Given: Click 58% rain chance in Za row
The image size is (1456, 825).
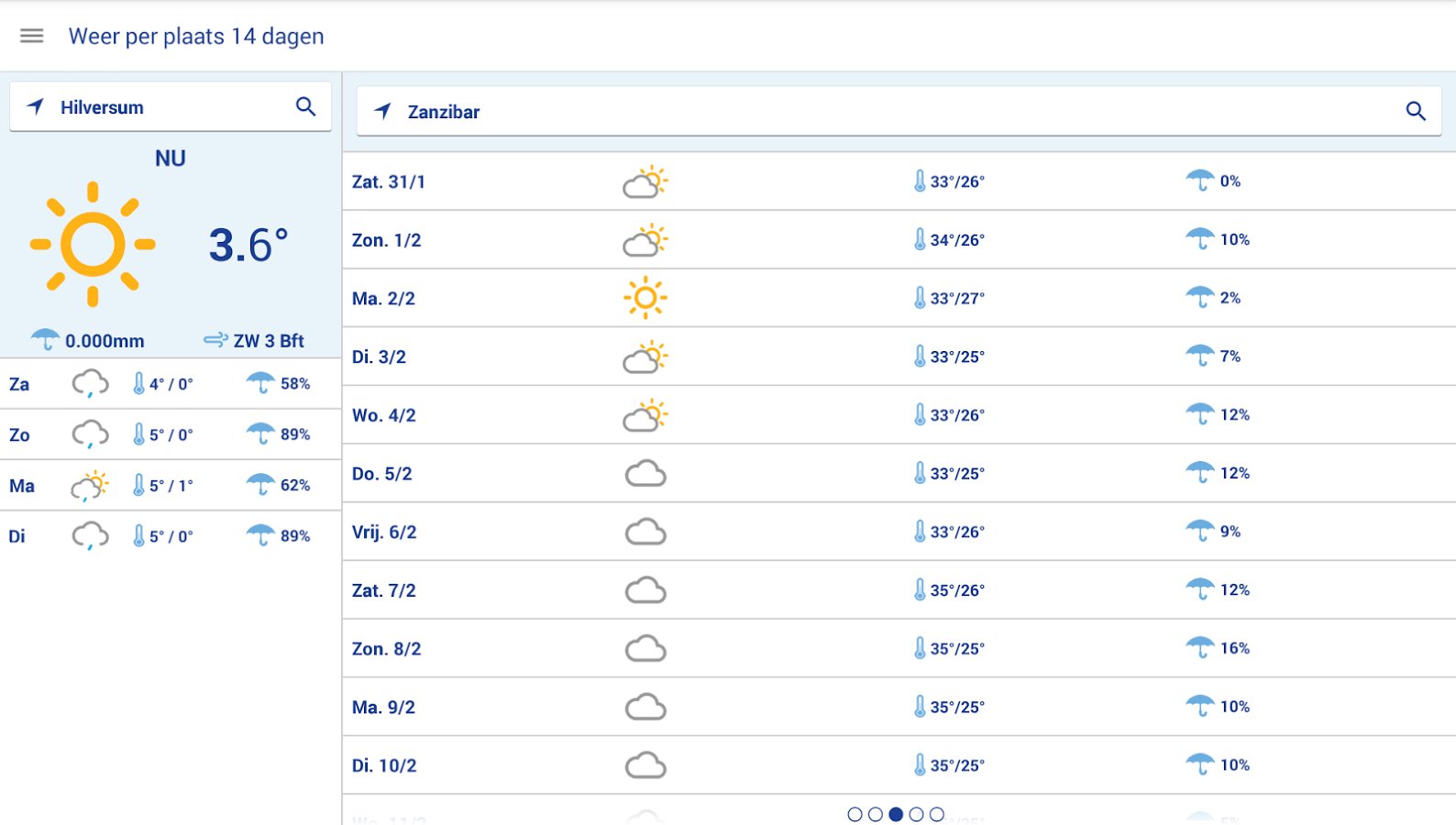Looking at the screenshot, I should (295, 383).
